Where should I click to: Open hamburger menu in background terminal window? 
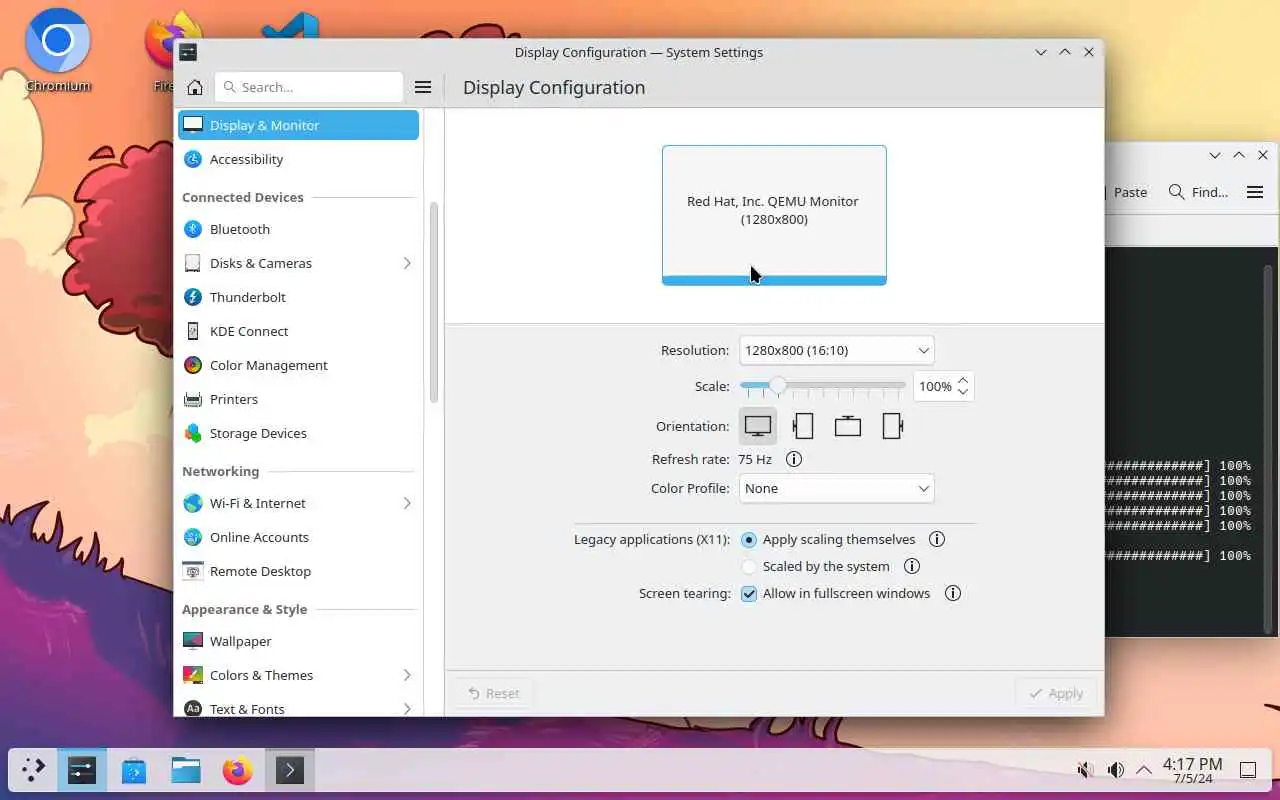[x=1255, y=192]
